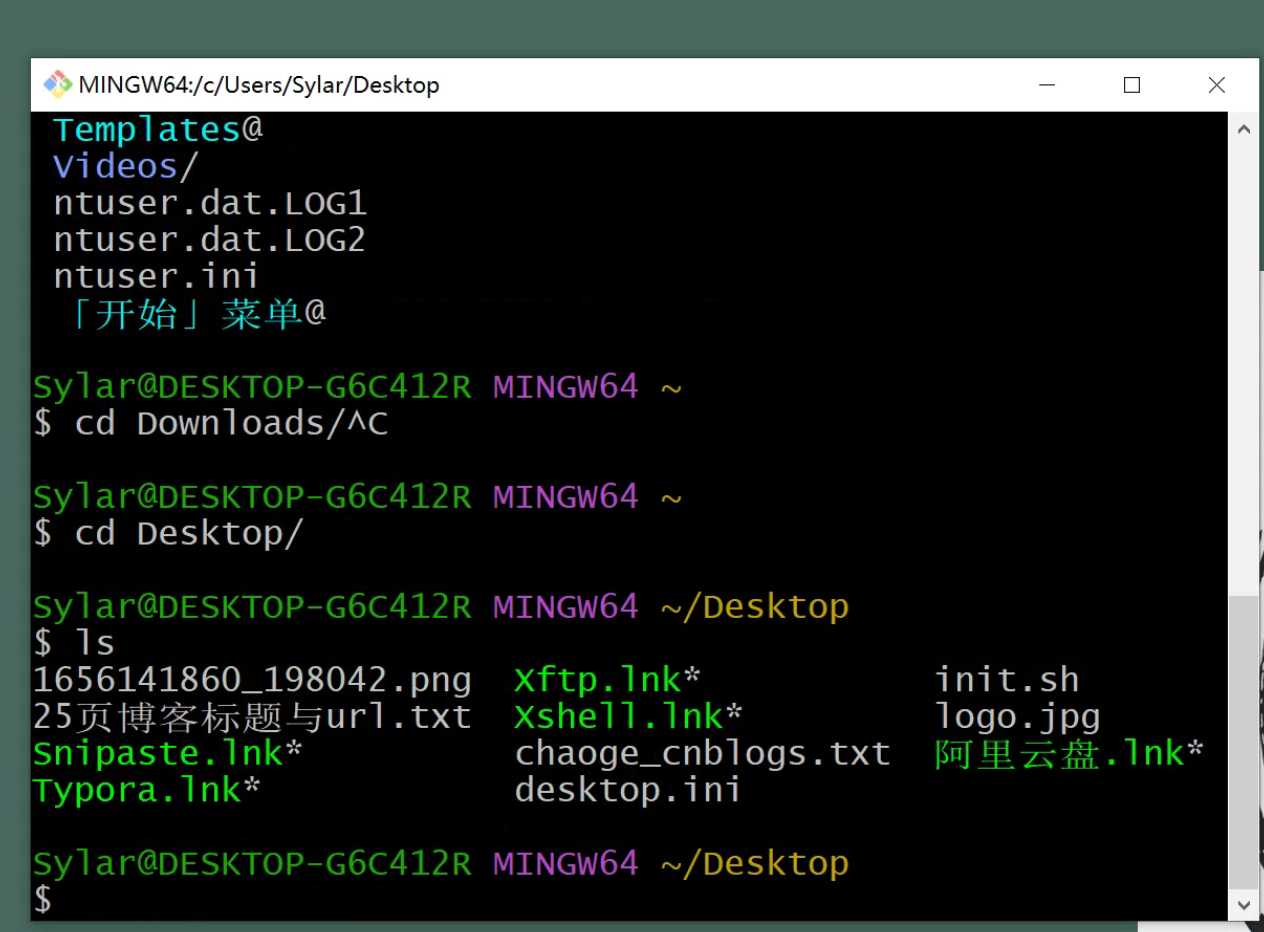Screen dimensions: 1264x932
Task: Click the window title MINGW64:/c/Users/Sylar/Desktop
Action: [x=259, y=85]
